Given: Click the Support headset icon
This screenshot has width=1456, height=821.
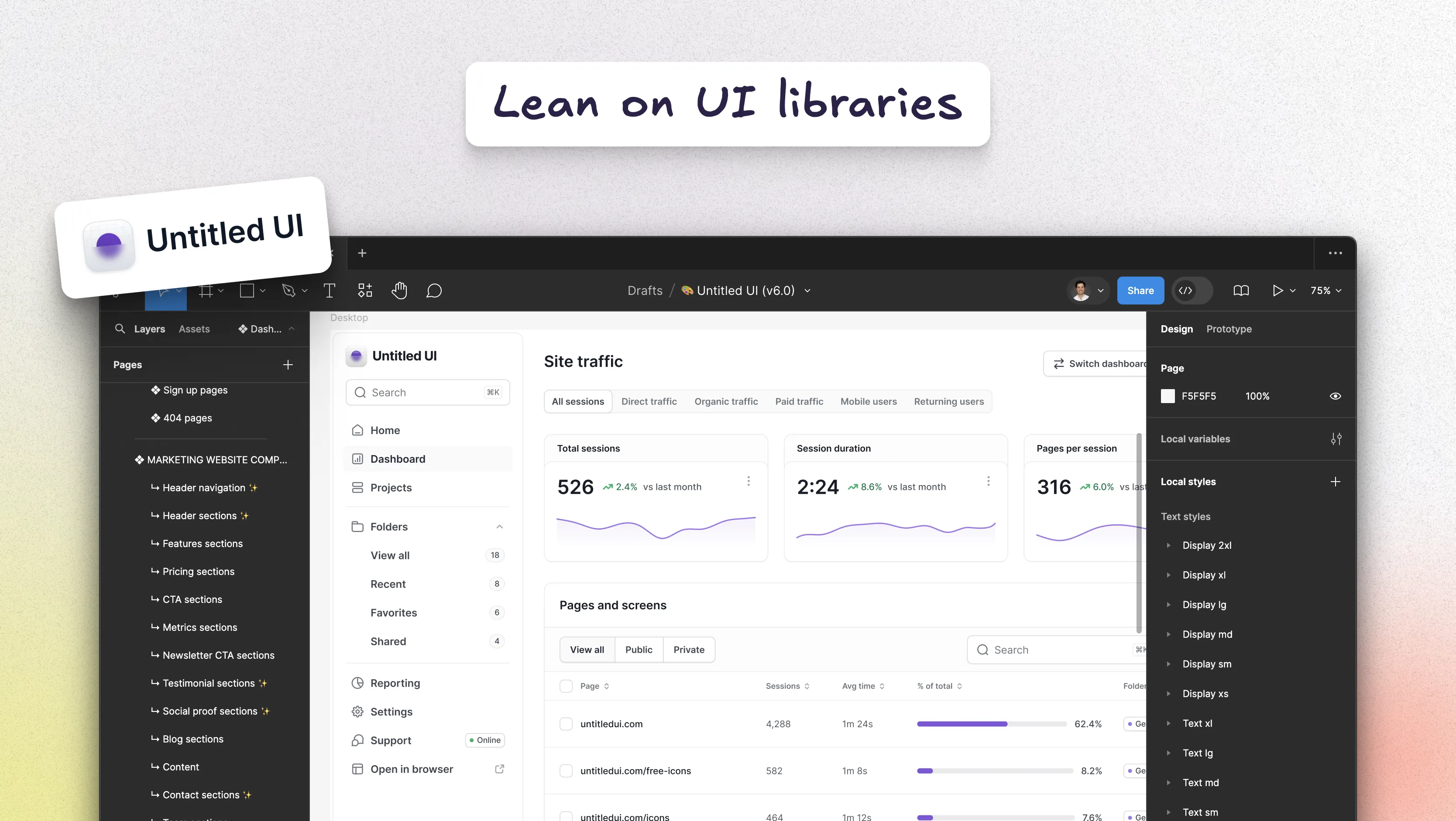Looking at the screenshot, I should (x=357, y=740).
